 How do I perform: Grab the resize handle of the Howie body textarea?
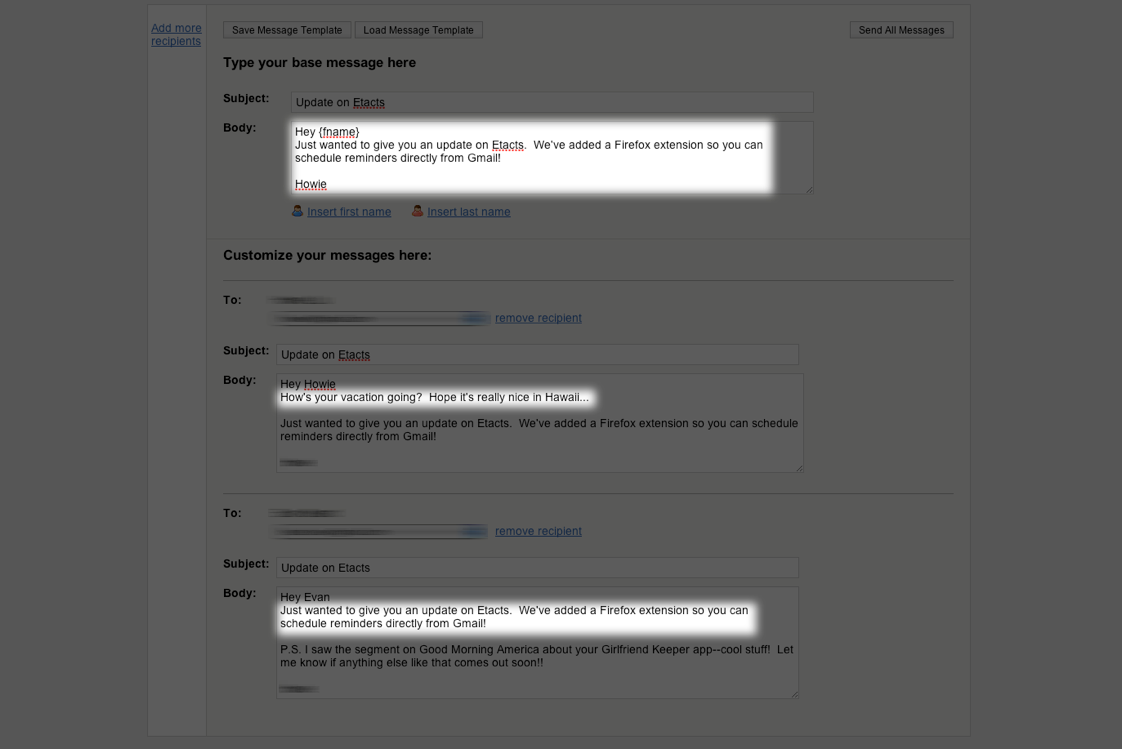[799, 468]
